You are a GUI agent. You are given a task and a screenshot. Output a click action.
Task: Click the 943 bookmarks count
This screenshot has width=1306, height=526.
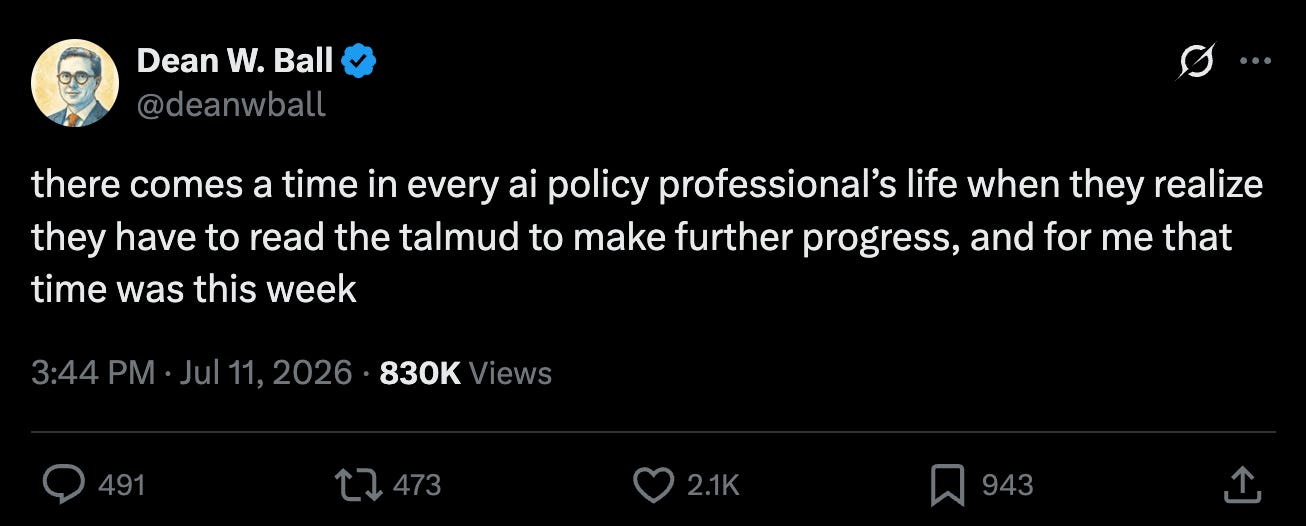[x=1007, y=485]
